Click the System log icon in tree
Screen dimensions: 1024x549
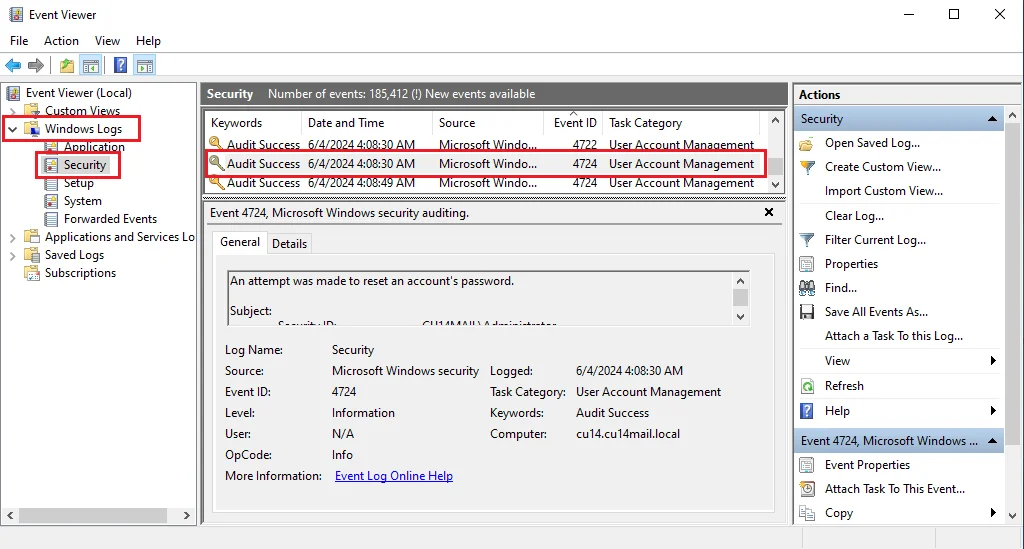pyautogui.click(x=51, y=201)
